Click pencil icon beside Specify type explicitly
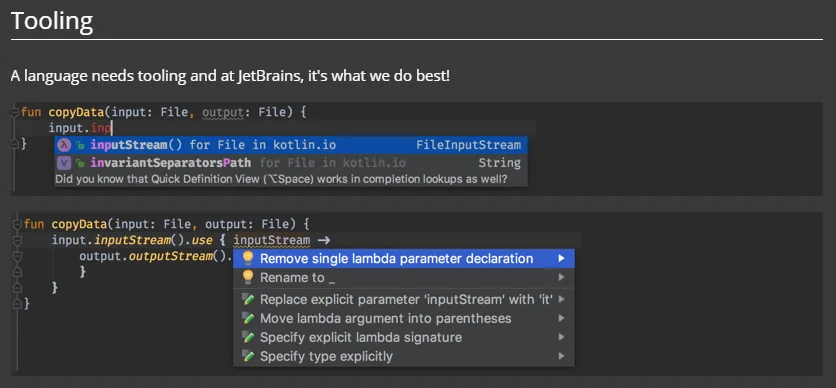The height and width of the screenshot is (388, 836). [x=247, y=357]
